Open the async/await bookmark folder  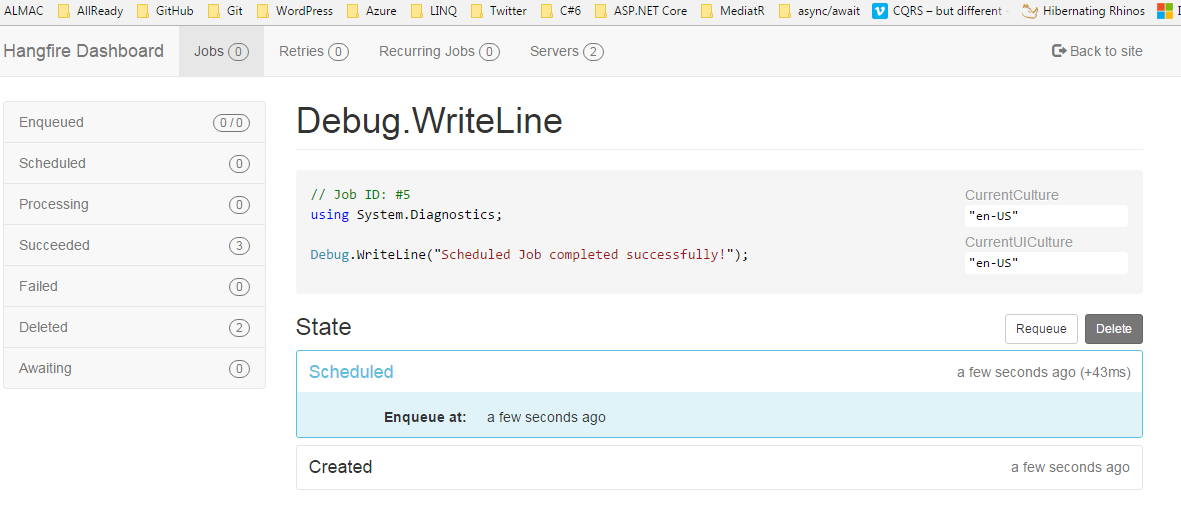819,11
